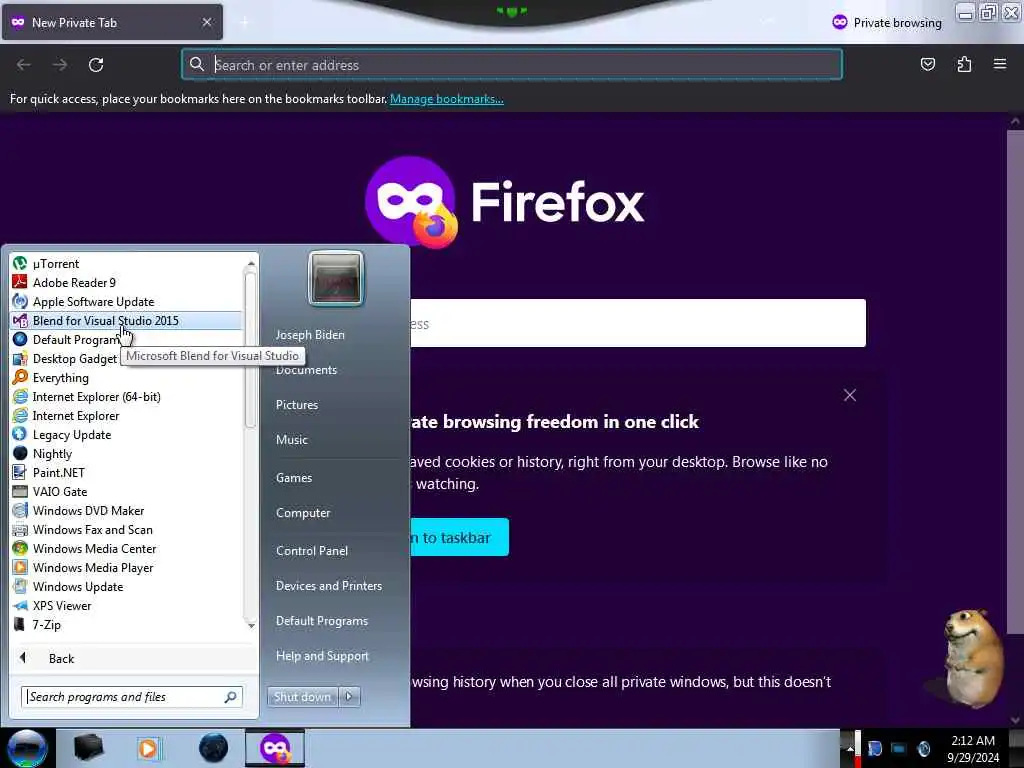The width and height of the screenshot is (1024, 768).
Task: Open Default Programs in right pane
Action: click(322, 621)
